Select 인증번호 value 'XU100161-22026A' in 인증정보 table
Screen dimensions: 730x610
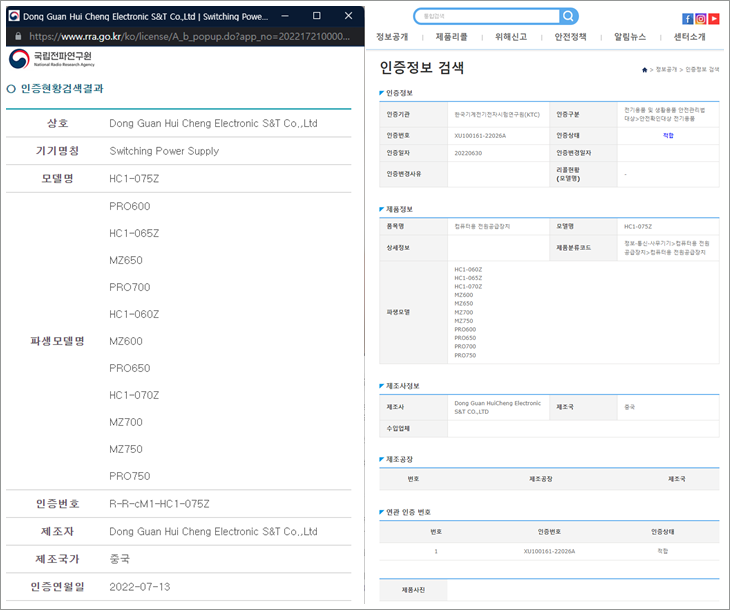coord(480,136)
